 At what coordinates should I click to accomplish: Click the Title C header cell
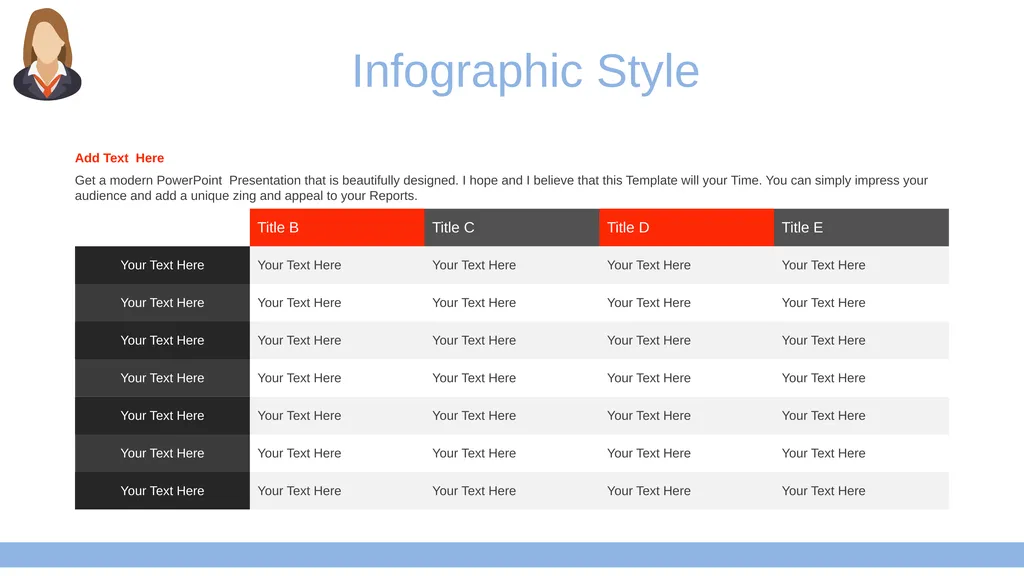coord(512,227)
